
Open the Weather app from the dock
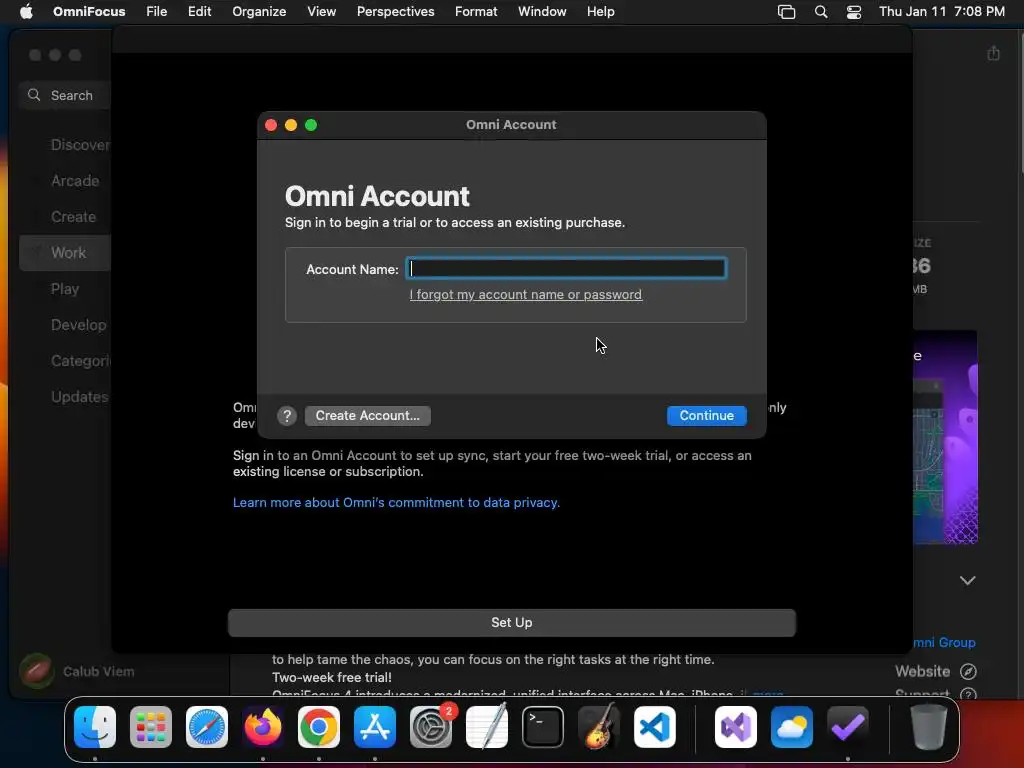click(792, 727)
